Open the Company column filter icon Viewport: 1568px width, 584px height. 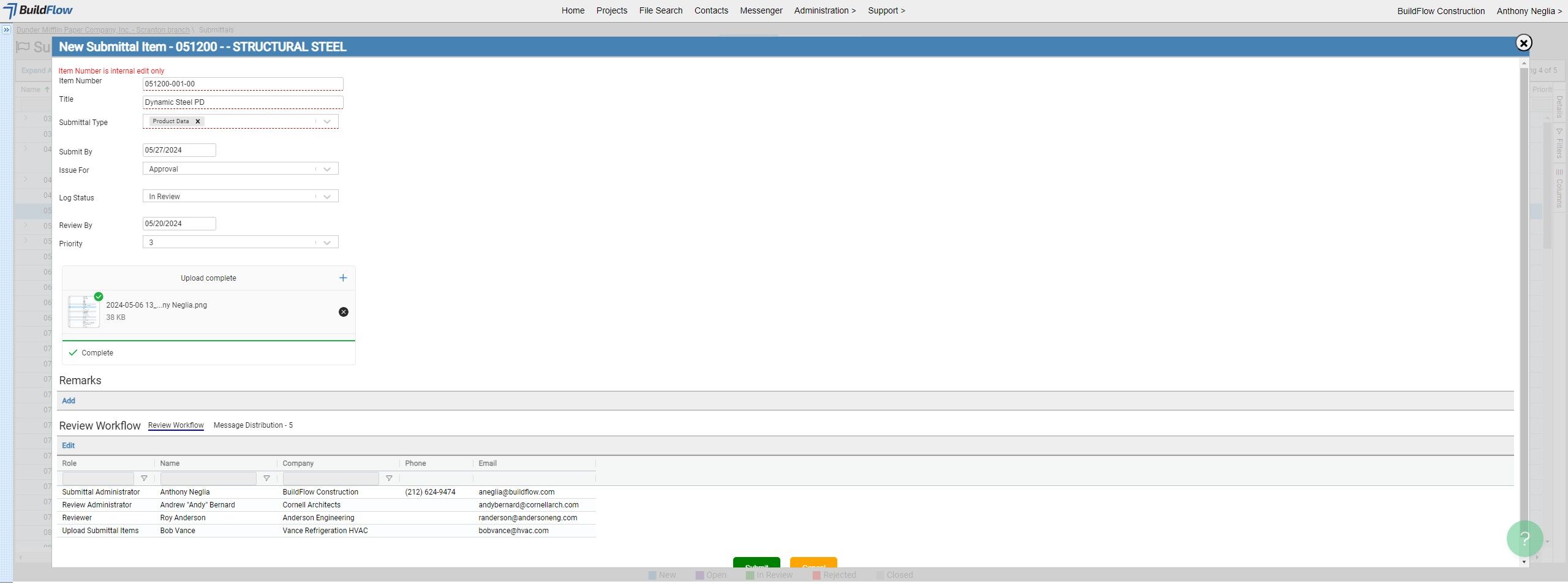click(389, 479)
